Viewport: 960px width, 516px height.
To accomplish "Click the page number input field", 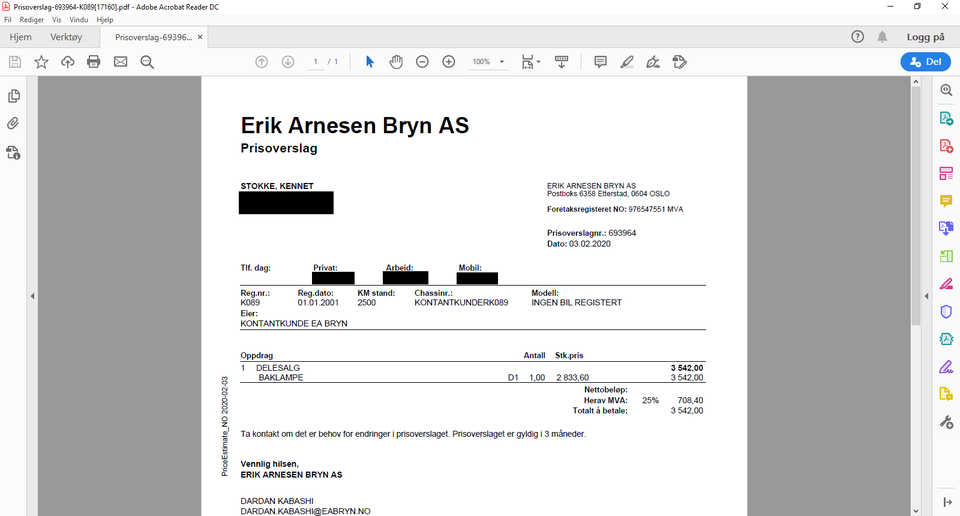I will [315, 62].
